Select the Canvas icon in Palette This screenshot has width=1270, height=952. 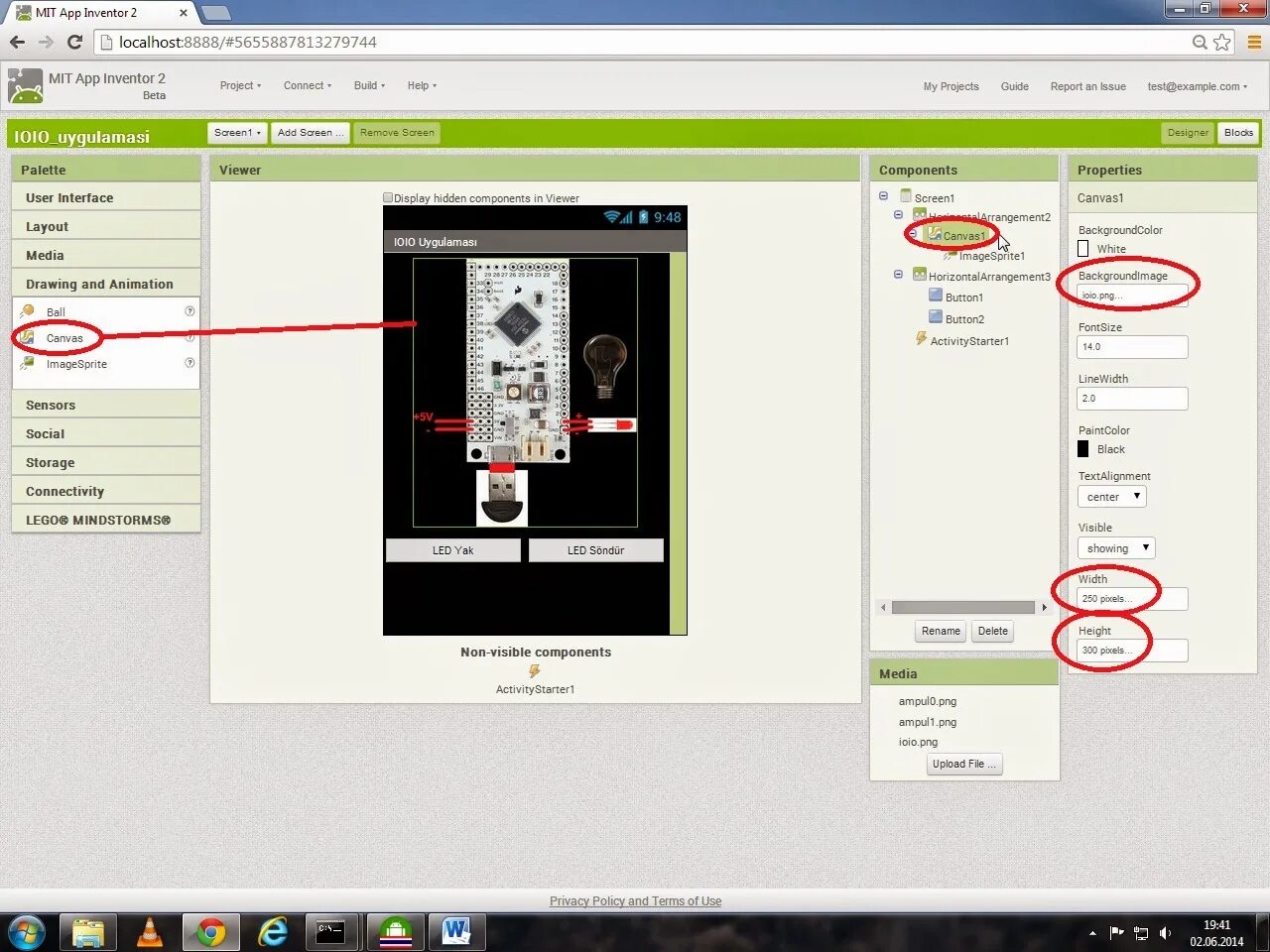click(28, 338)
